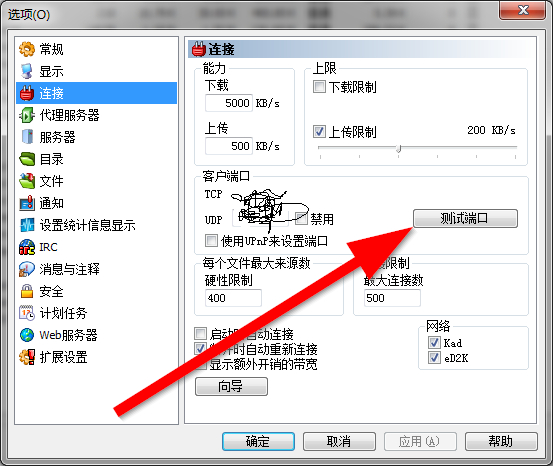Enable the 下载限制 checkbox
553x466 pixels.
pyautogui.click(x=319, y=86)
